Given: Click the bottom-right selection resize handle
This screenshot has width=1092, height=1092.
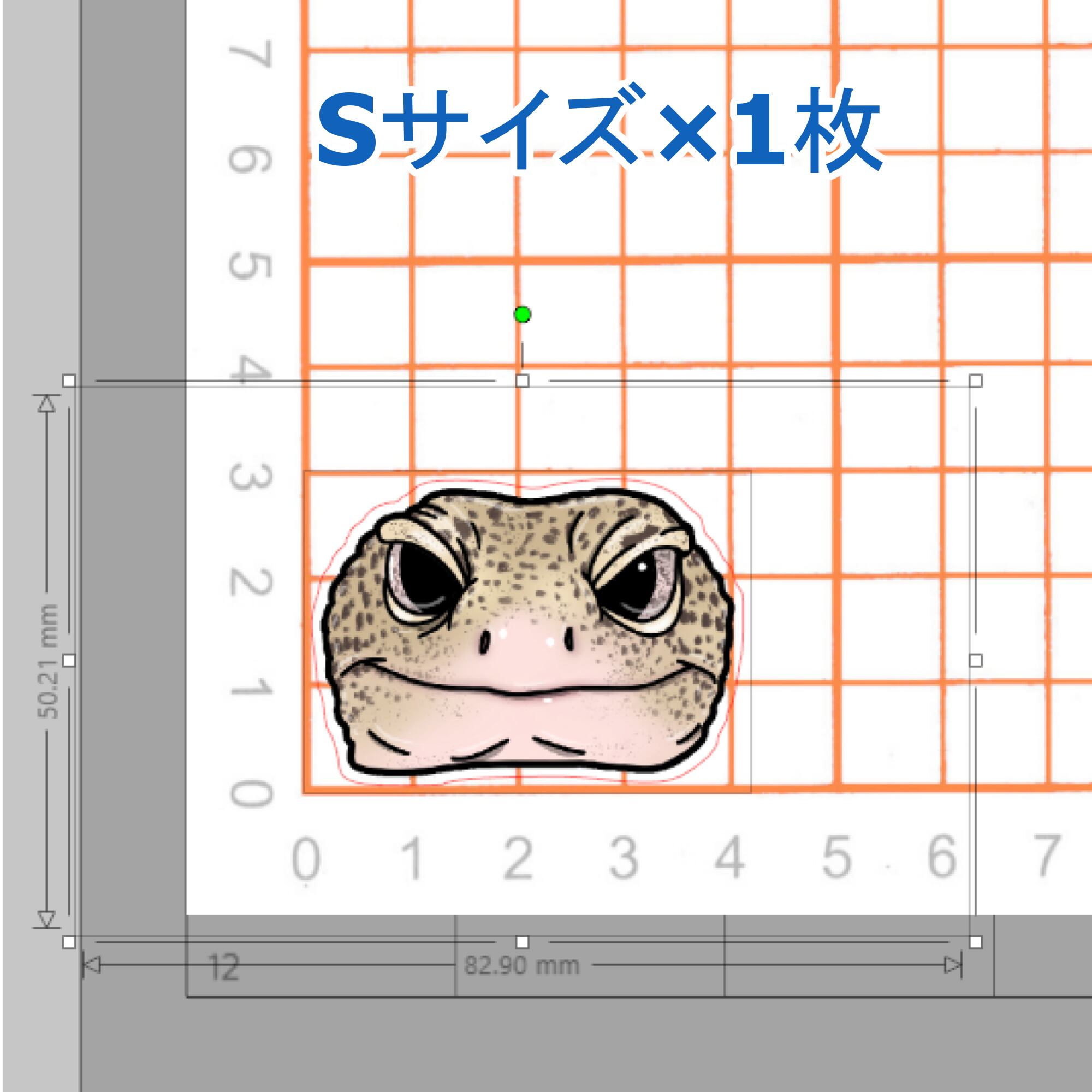Looking at the screenshot, I should 976,942.
